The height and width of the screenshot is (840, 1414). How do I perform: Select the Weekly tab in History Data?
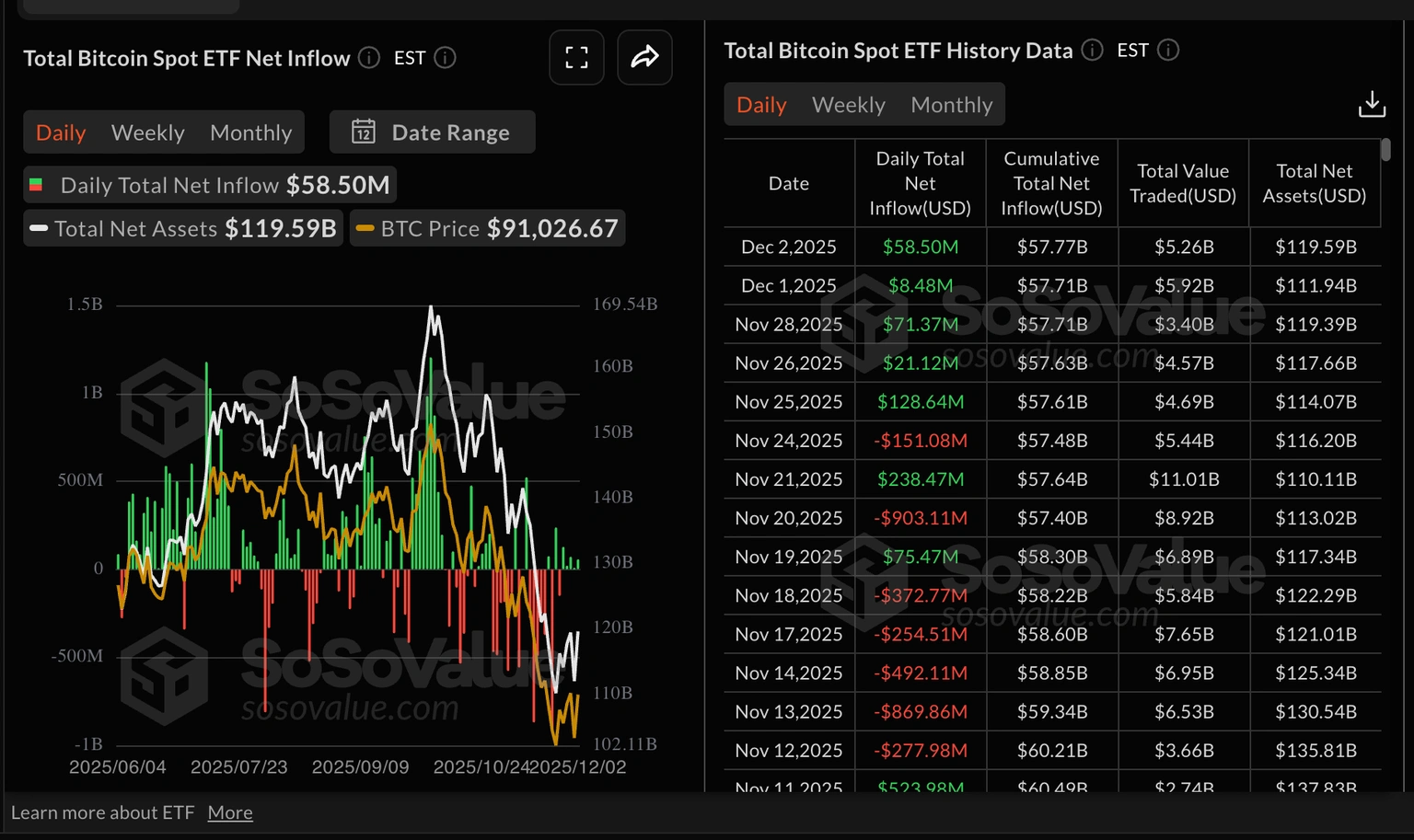[848, 104]
